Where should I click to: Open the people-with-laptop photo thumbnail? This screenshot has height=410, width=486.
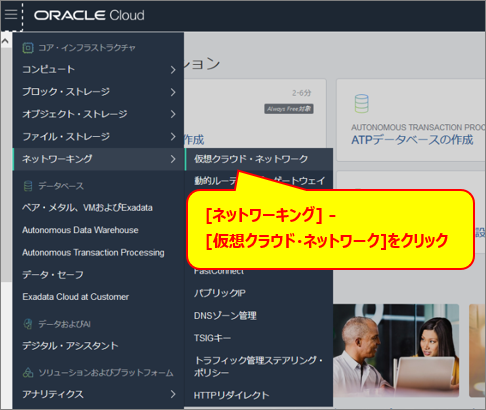click(x=396, y=350)
